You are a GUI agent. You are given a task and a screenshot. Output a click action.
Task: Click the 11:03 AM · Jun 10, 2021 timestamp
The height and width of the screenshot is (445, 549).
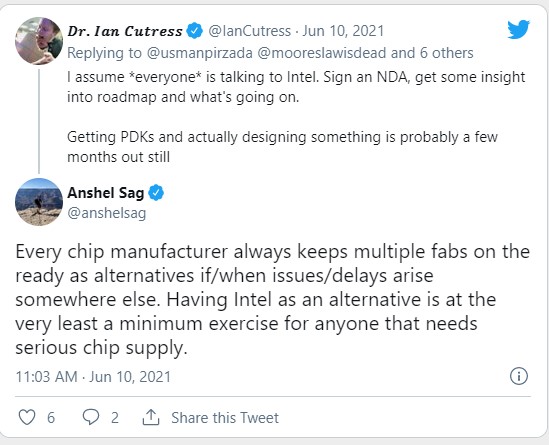point(93,377)
